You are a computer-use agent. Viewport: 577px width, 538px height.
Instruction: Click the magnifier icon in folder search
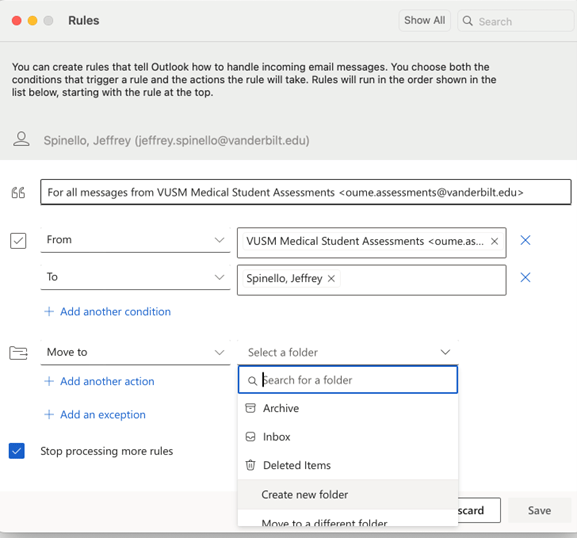coord(252,381)
